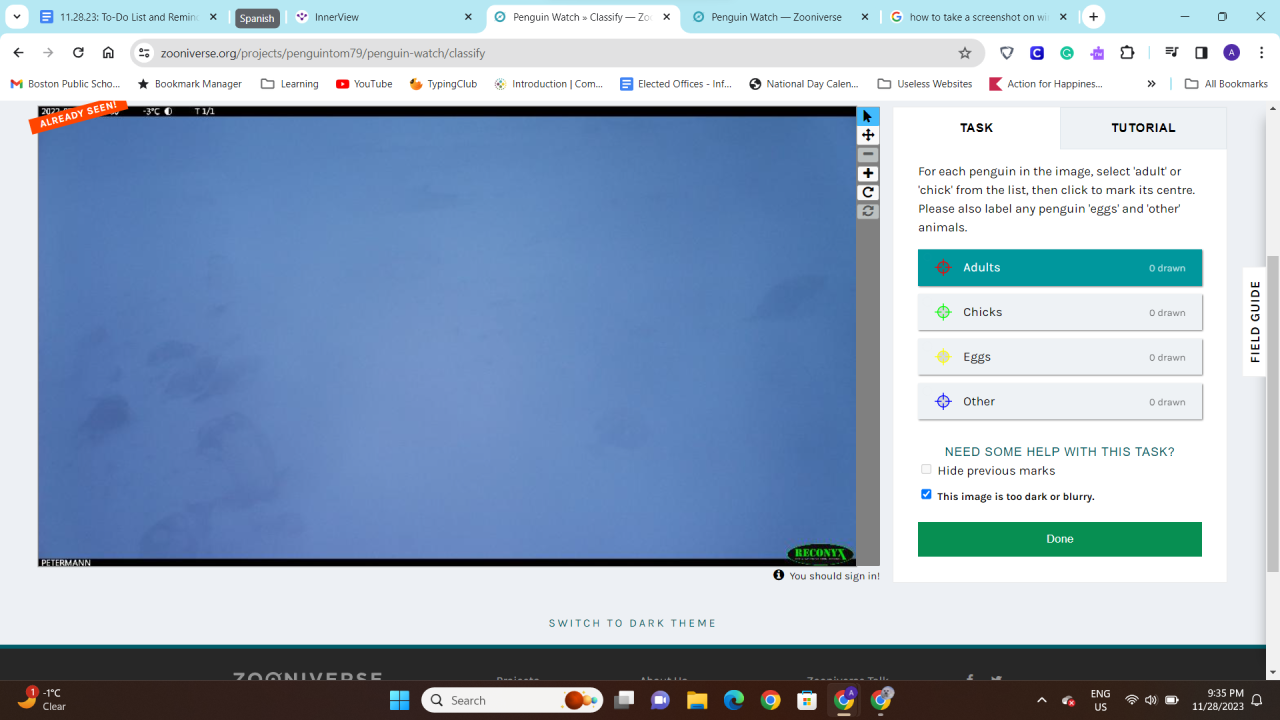Open the taskbar weather widget
This screenshot has height=720, width=1280.
point(42,699)
